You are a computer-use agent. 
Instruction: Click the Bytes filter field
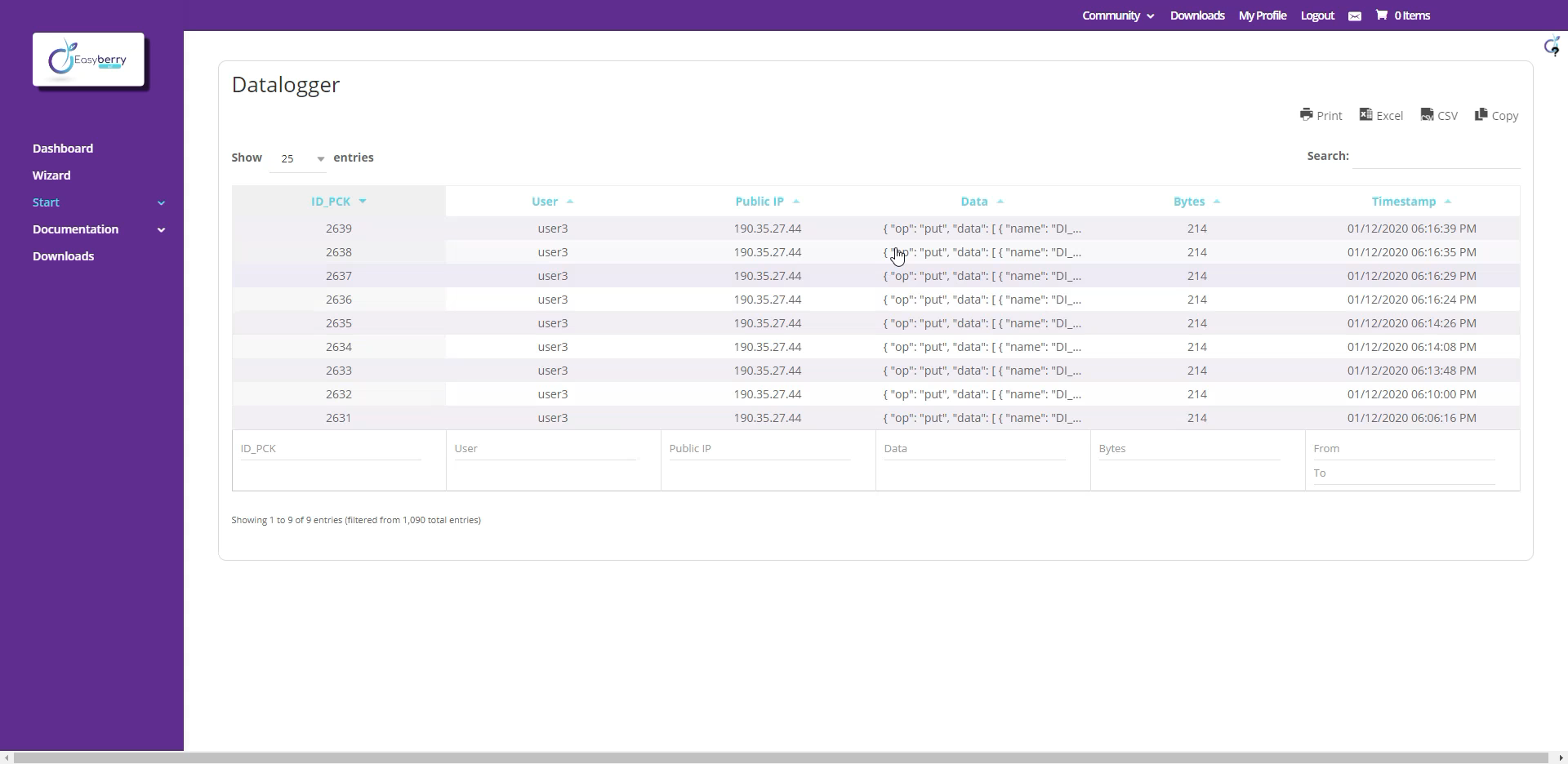1189,448
